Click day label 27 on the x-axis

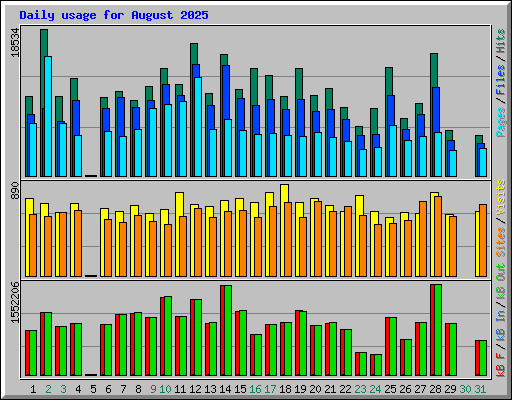[420, 389]
